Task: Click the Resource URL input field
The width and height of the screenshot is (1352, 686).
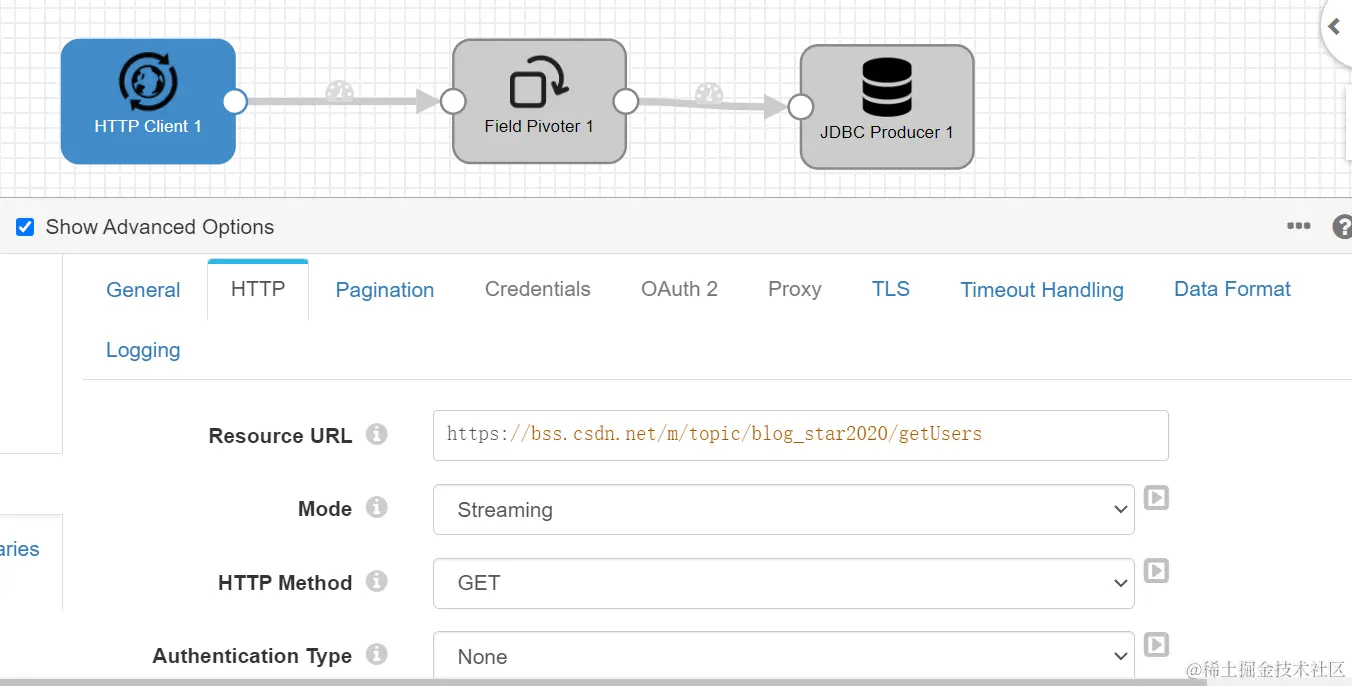Action: coord(800,435)
